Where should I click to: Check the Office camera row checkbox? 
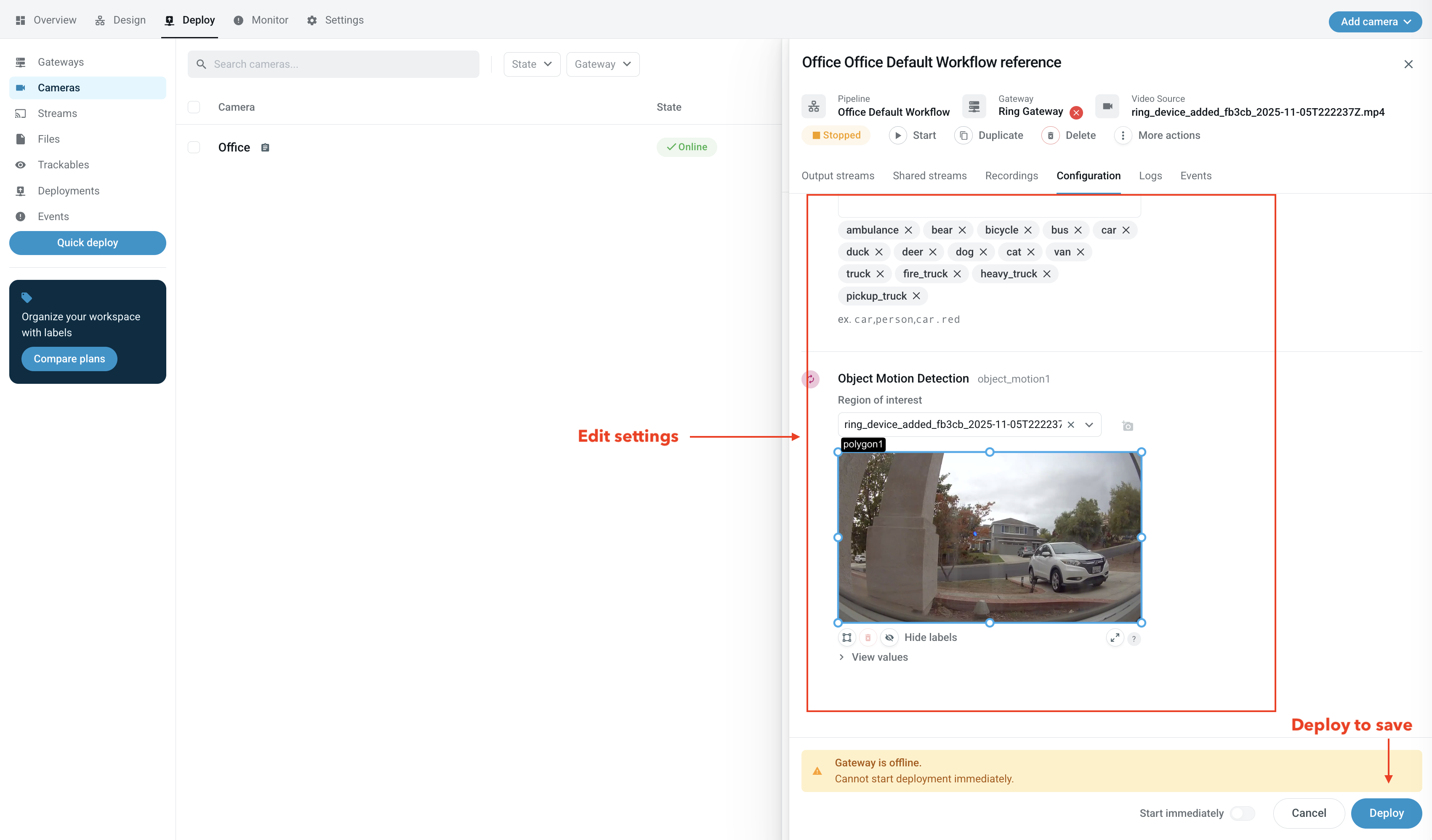tap(194, 148)
